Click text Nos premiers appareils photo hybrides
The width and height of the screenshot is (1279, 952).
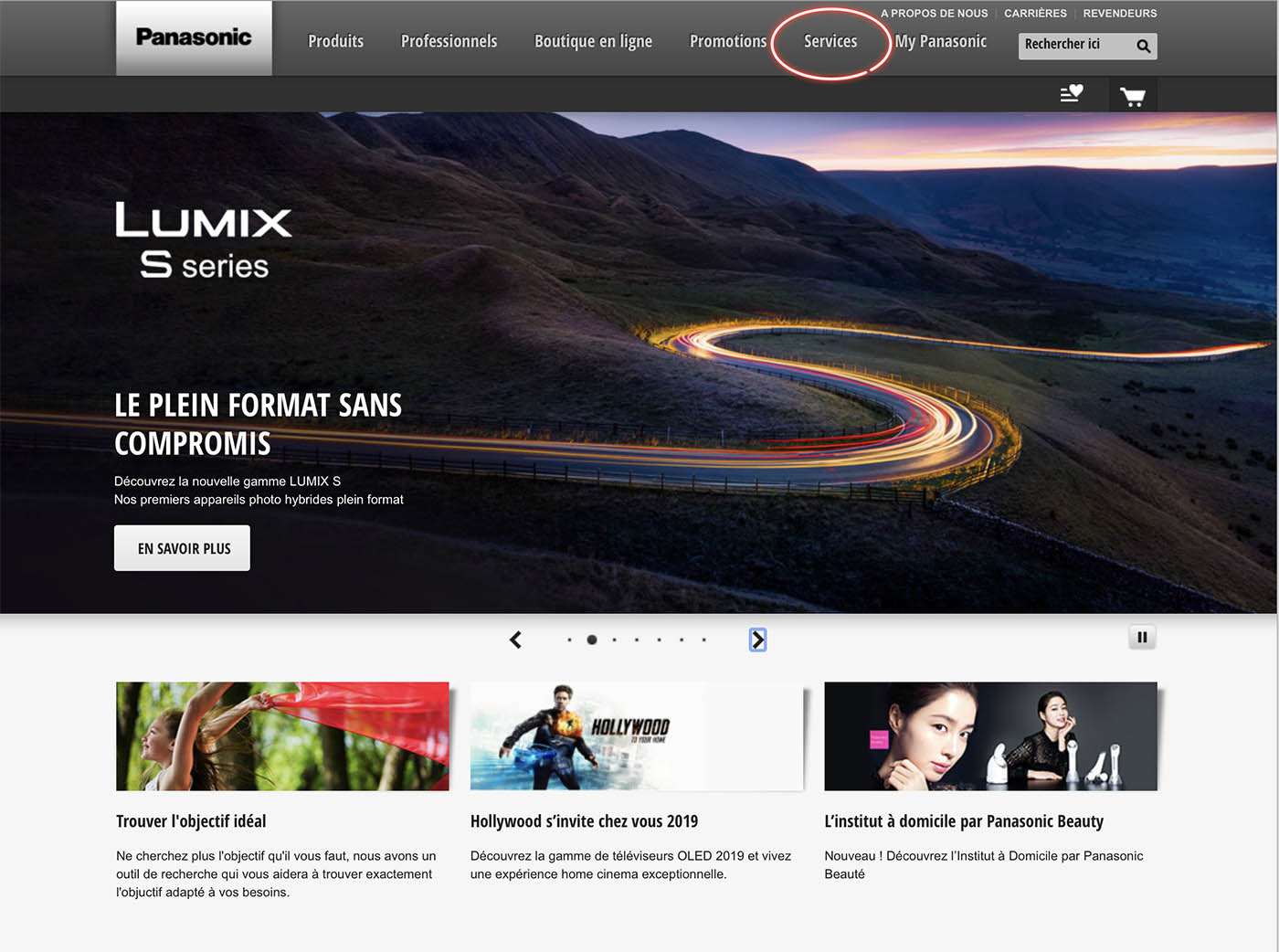259,500
